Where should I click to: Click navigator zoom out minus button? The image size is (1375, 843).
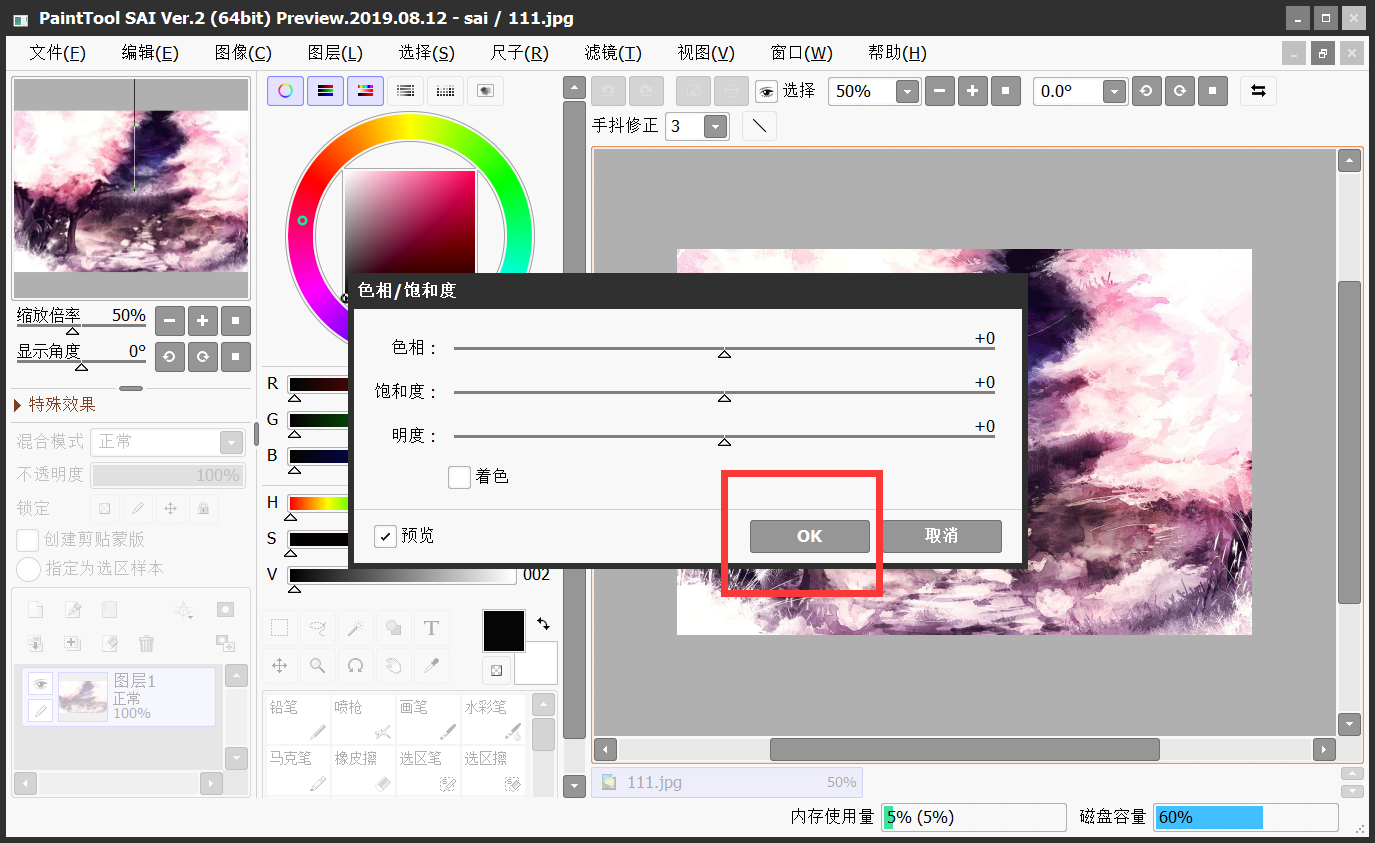(x=169, y=321)
